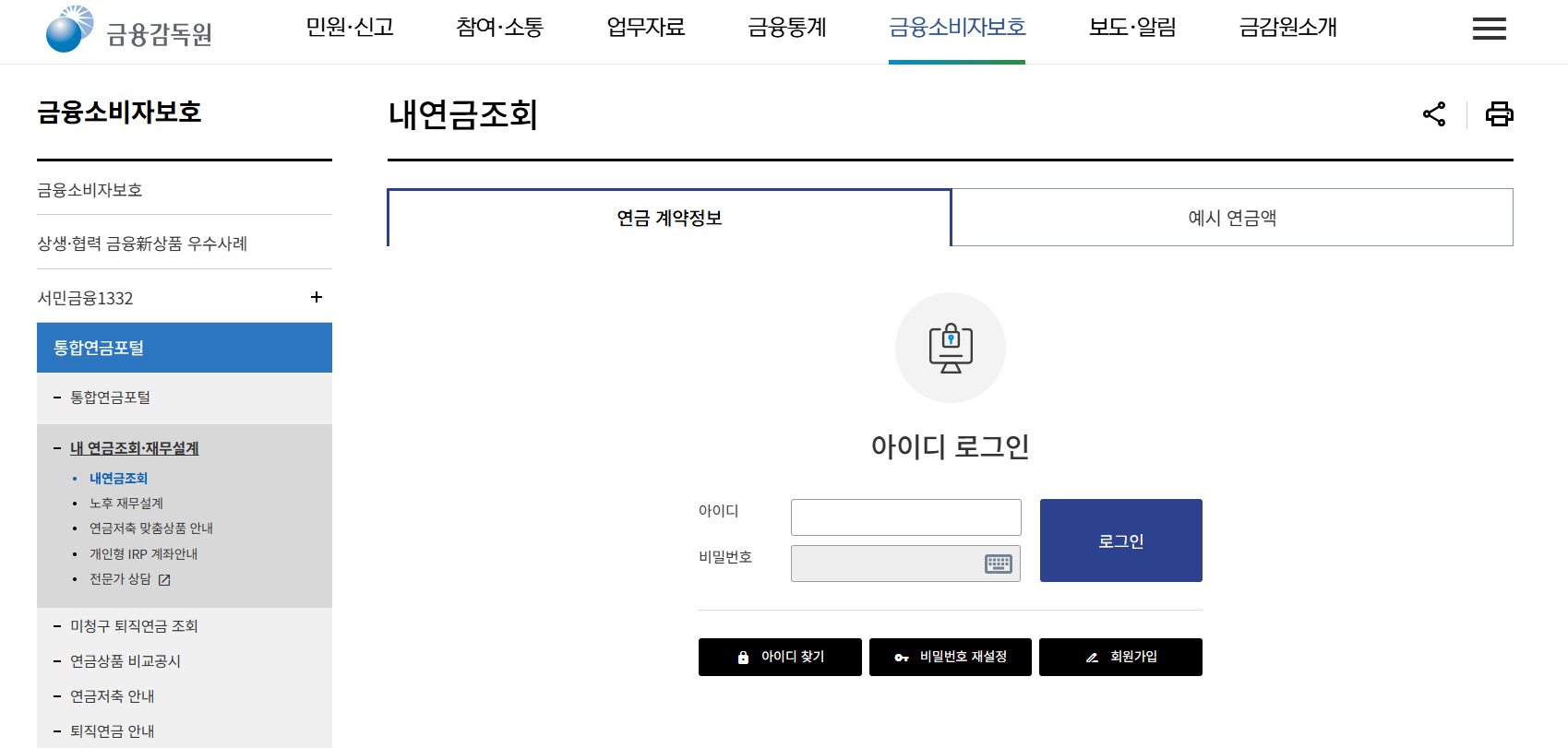Open the 업무자료 menu
The image size is (1568, 748).
(646, 28)
